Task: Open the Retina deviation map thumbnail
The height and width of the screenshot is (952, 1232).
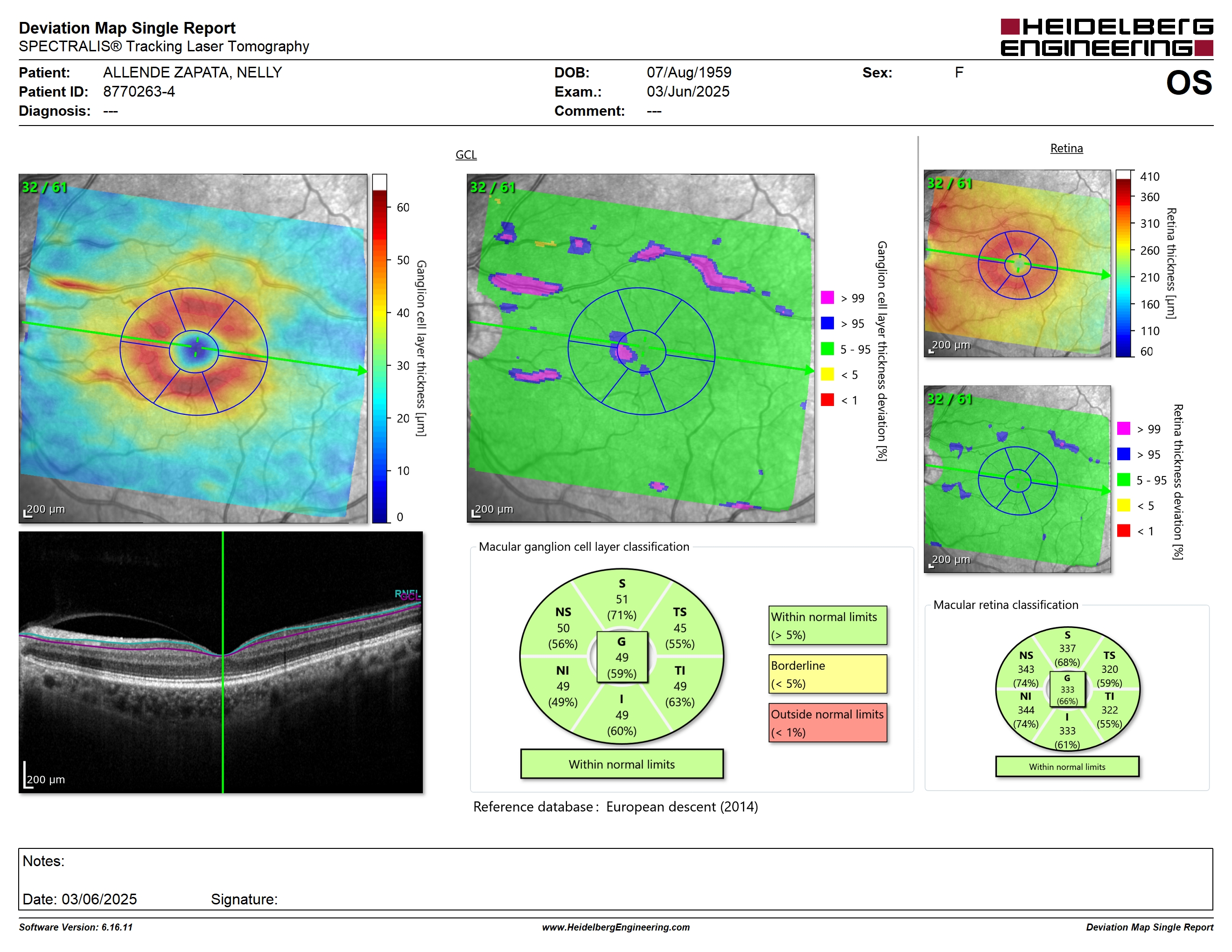Action: (1017, 479)
